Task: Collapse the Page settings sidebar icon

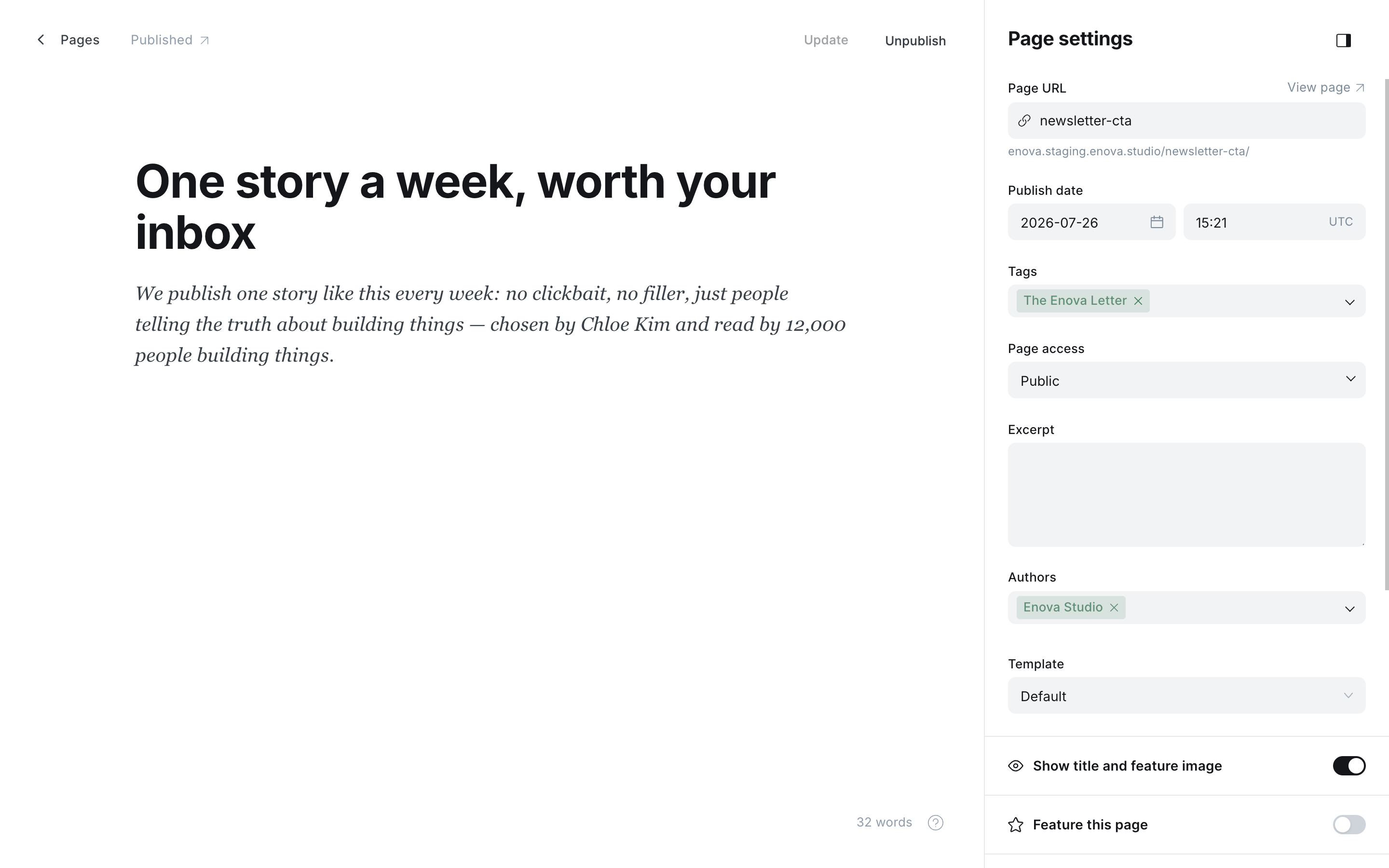Action: point(1343,40)
